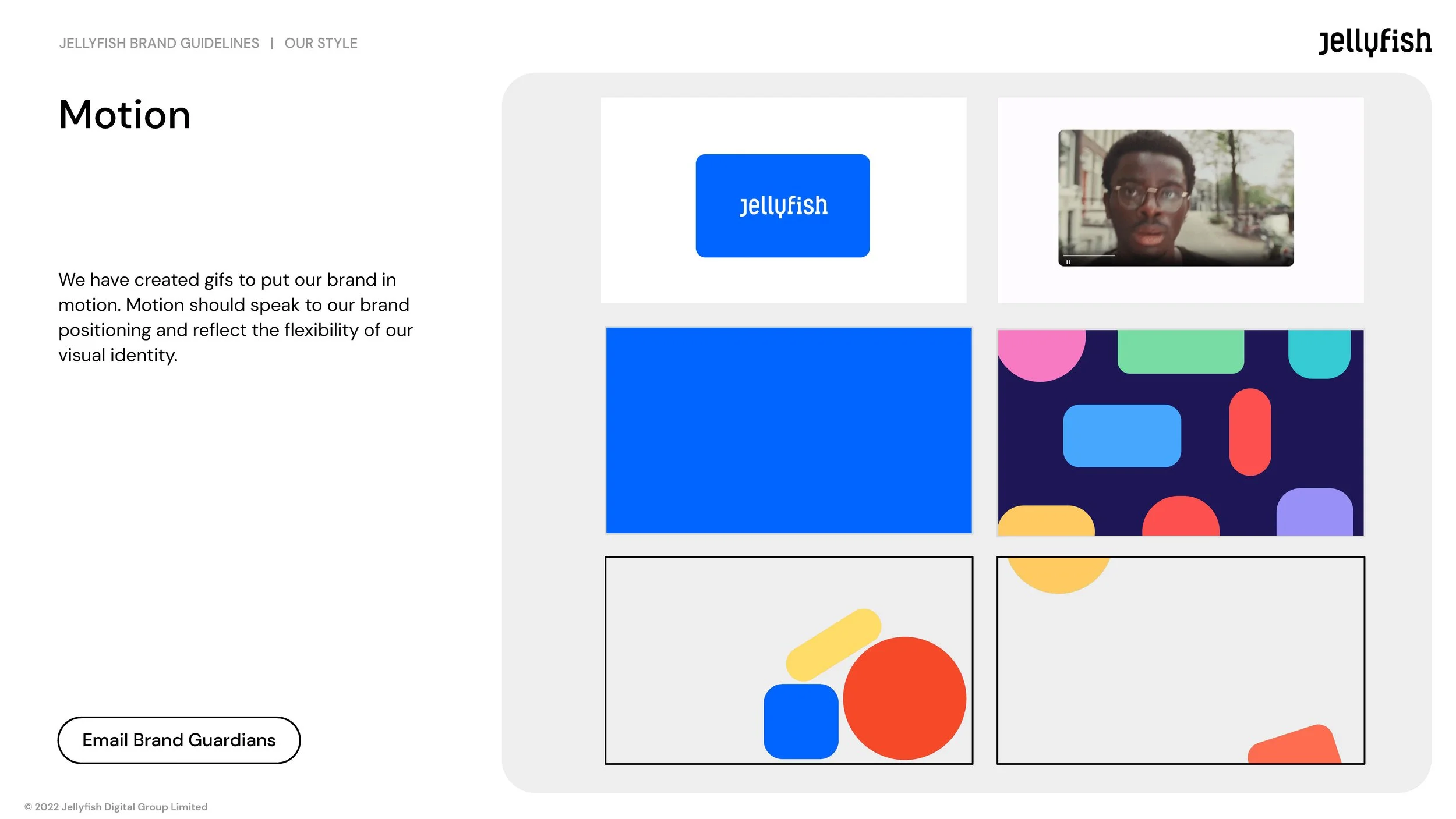Open the gif with red circle and blue square
This screenshot has width=1456, height=819.
point(789,660)
